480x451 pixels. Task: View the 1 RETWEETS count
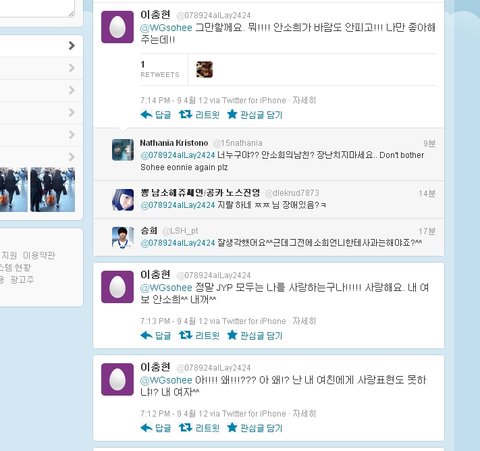coord(160,69)
